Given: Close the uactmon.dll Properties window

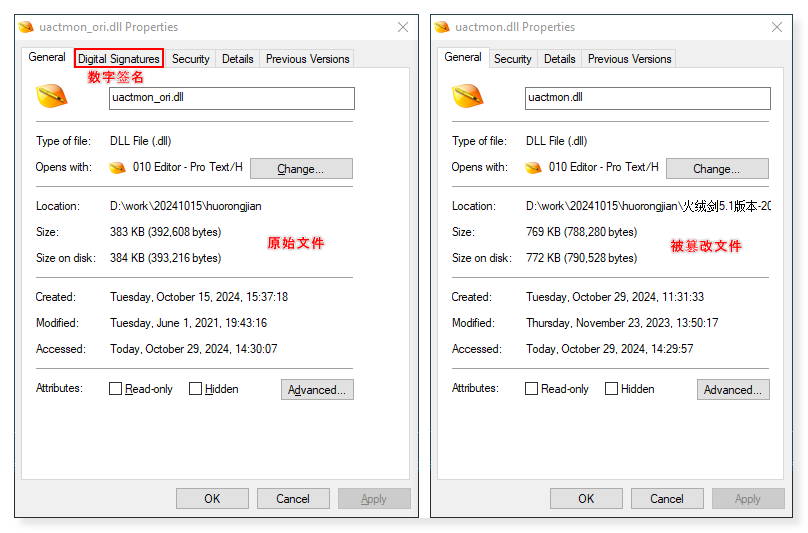Looking at the screenshot, I should 772,27.
